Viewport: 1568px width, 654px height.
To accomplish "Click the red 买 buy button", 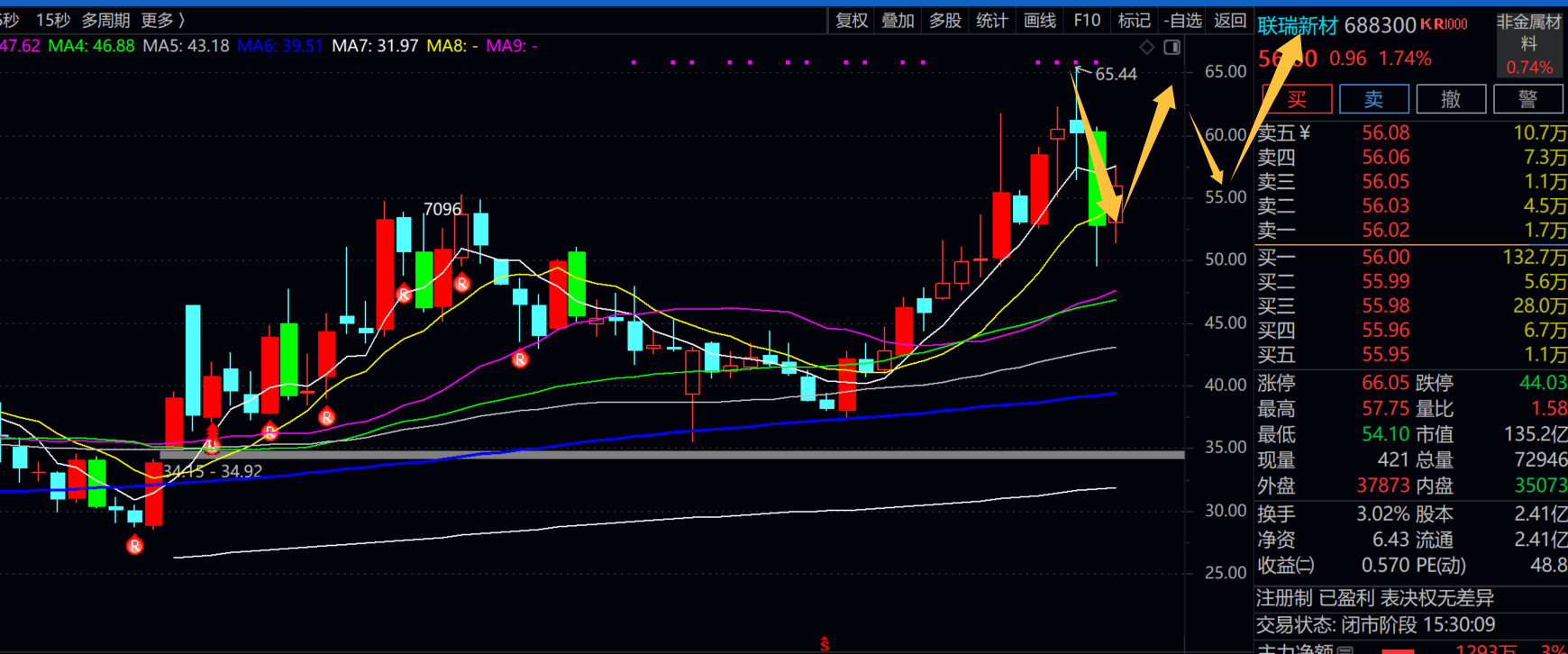I will 1297,99.
